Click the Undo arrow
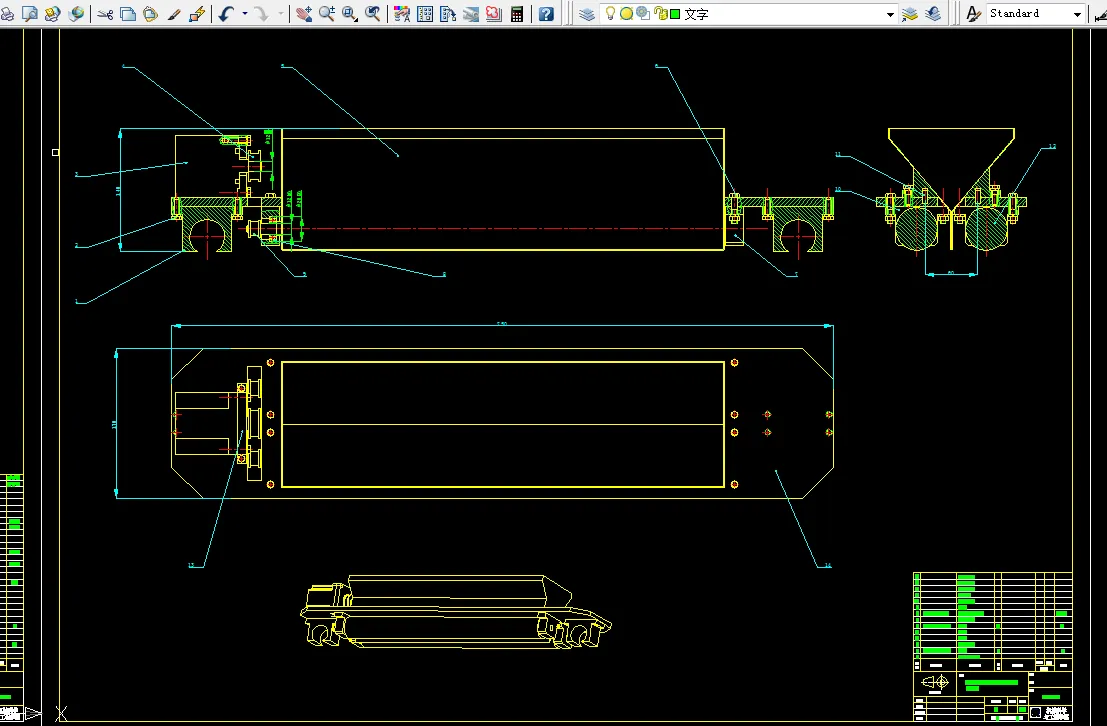 (226, 13)
